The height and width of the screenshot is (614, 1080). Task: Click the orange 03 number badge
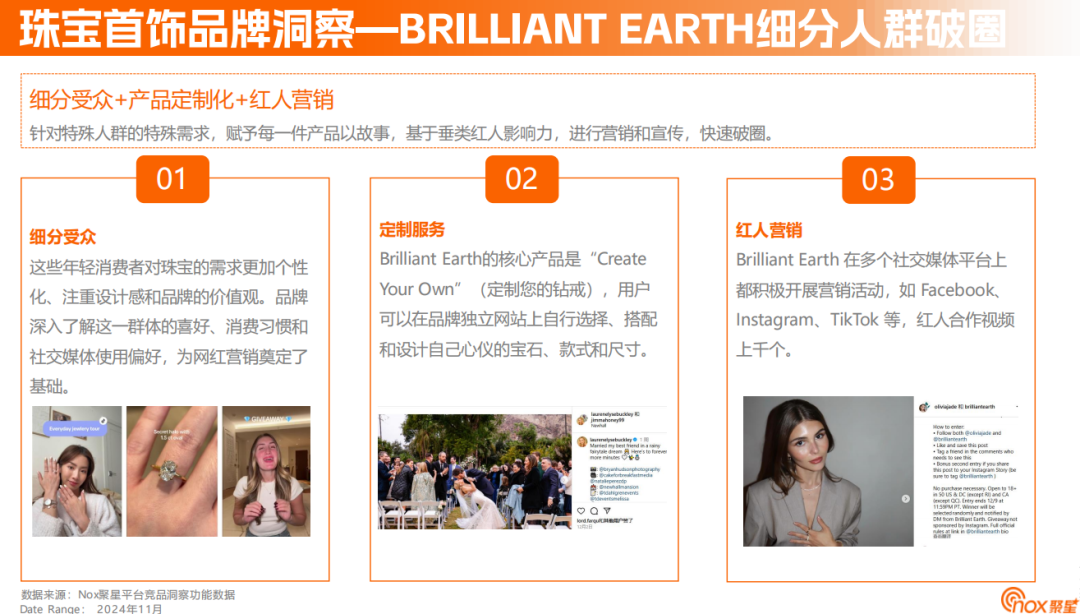tap(877, 179)
